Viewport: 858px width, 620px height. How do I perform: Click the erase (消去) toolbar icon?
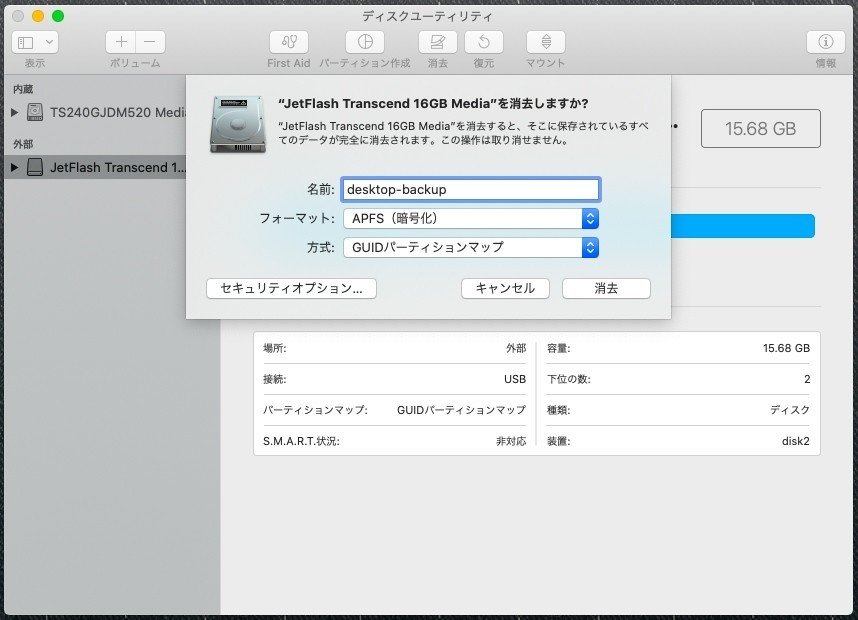(438, 42)
